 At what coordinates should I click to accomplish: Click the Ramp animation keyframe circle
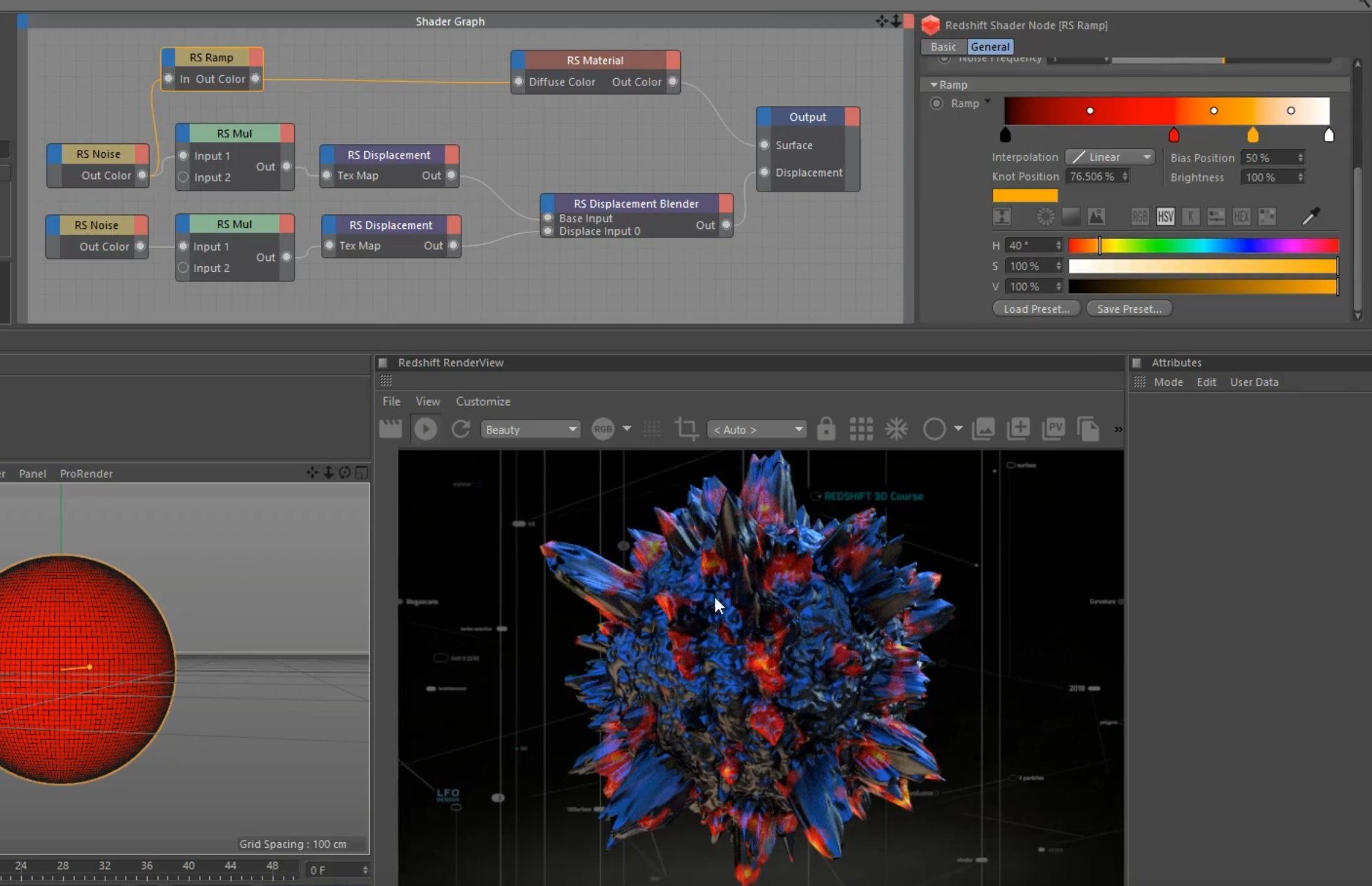tap(936, 103)
